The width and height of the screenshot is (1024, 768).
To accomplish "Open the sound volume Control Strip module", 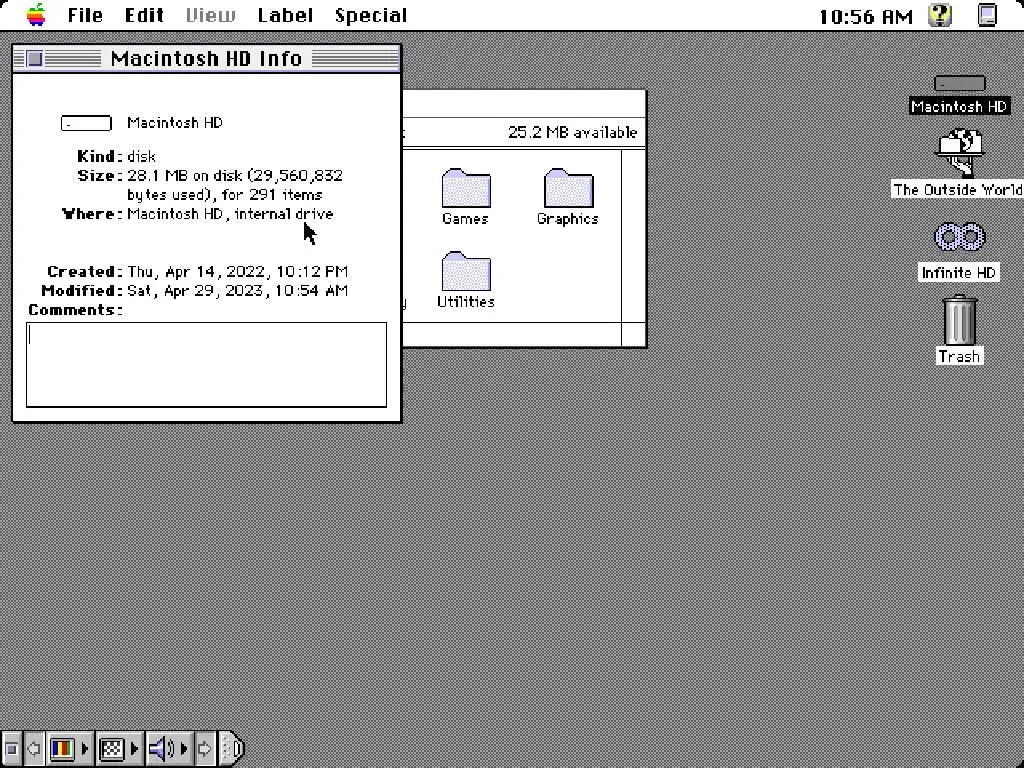I will tap(168, 748).
